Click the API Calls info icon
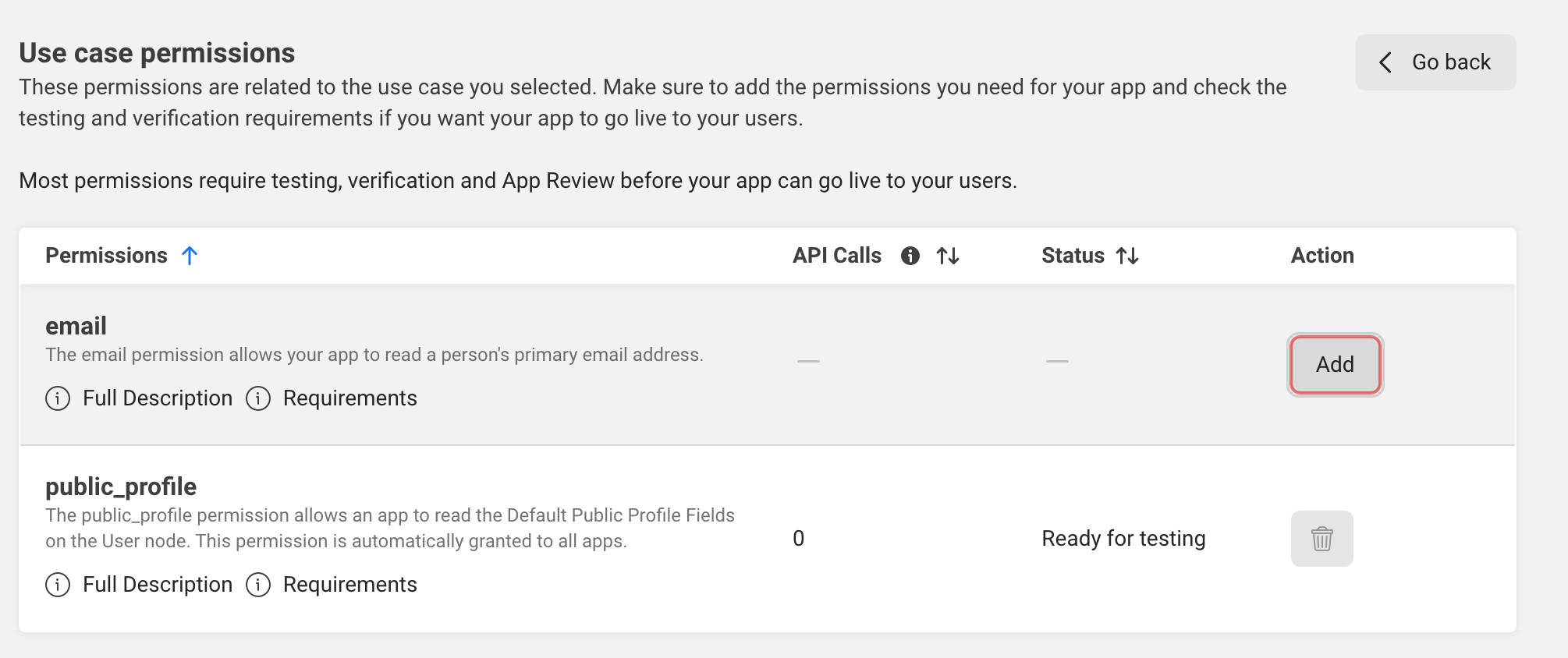 tap(910, 256)
